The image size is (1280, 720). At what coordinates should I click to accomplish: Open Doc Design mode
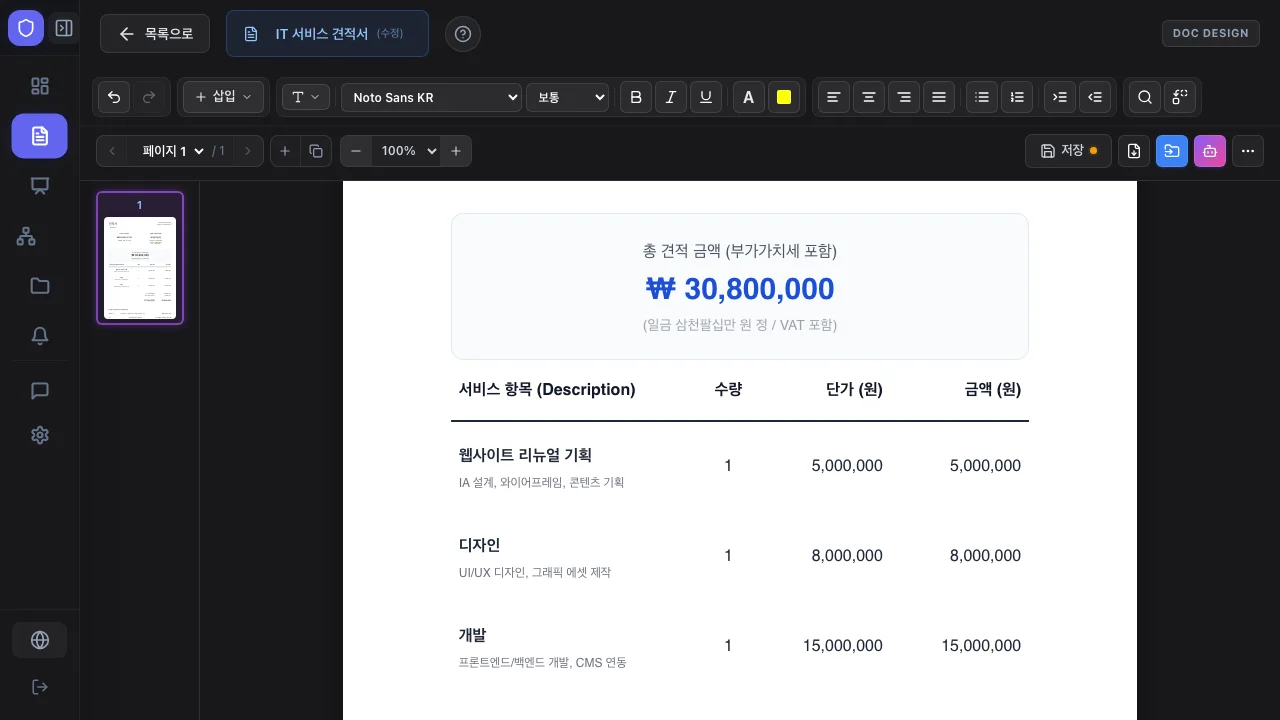[x=1210, y=33]
